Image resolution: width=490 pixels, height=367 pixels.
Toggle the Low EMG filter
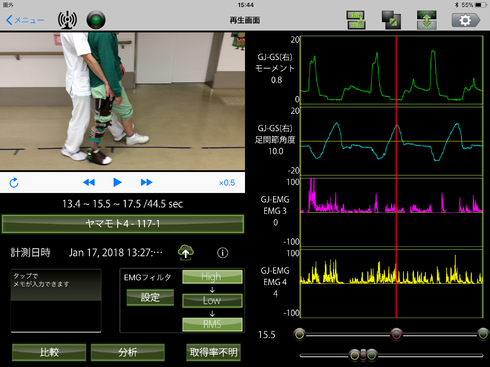[x=212, y=300]
